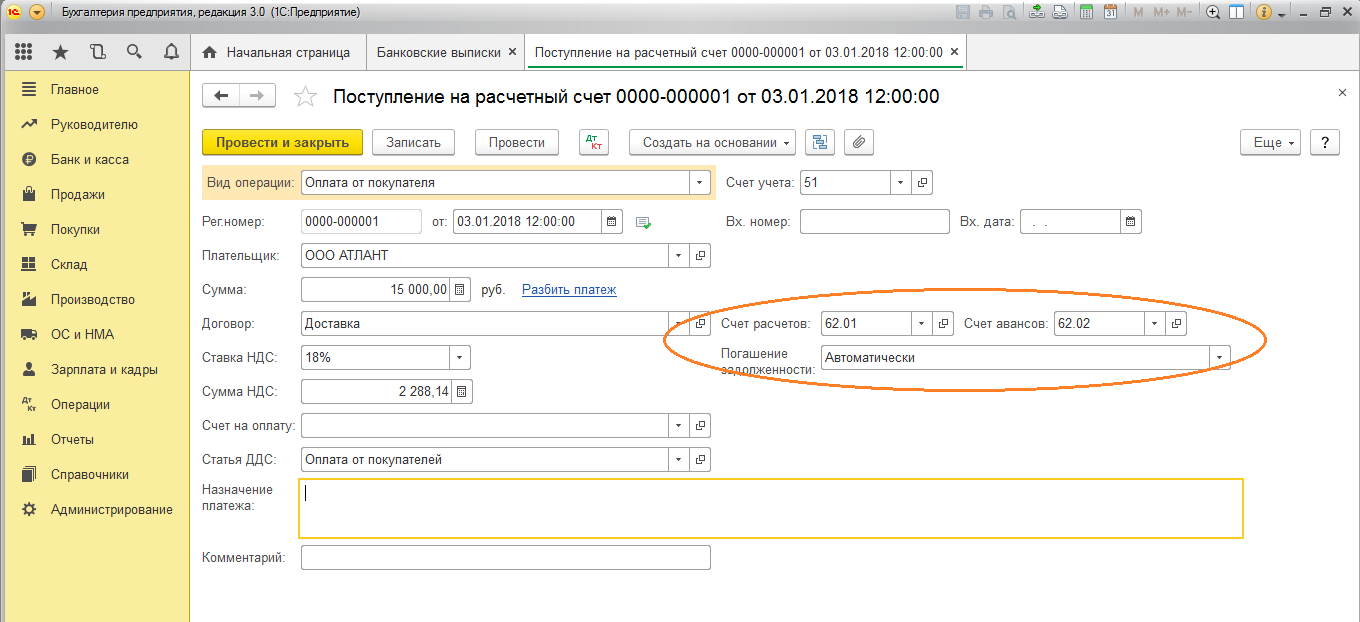Click into Назначение платежа text field
The width and height of the screenshot is (1360, 622).
770,508
